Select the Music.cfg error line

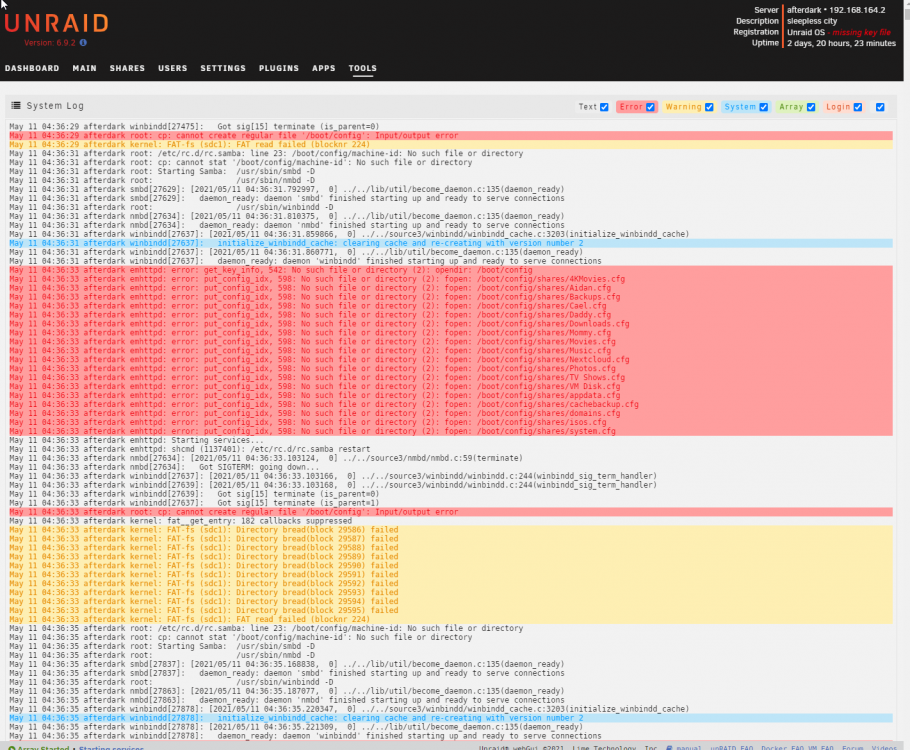(450, 351)
